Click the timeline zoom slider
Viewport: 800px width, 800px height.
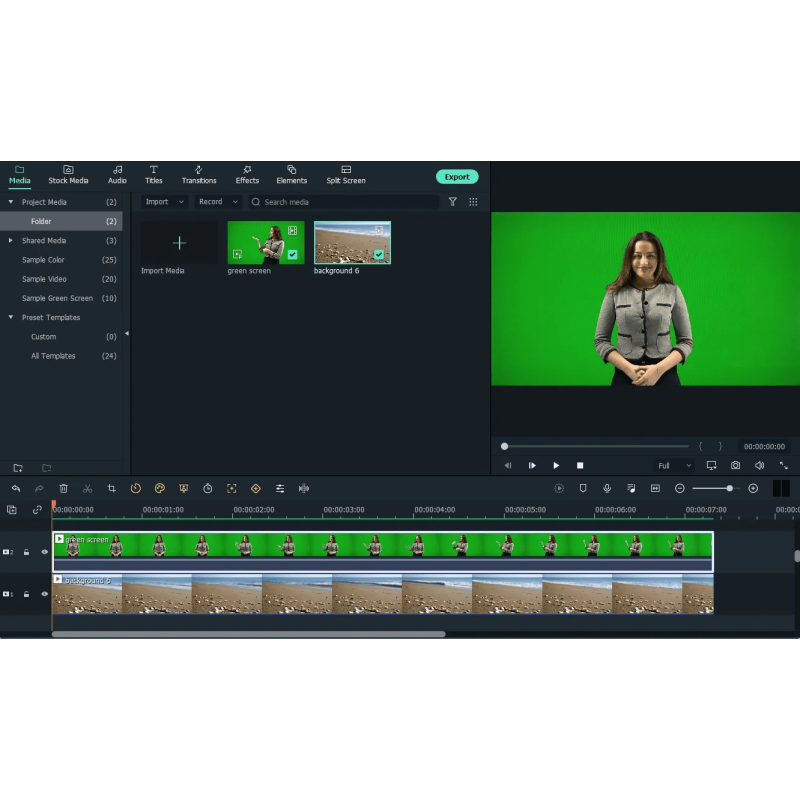click(x=715, y=488)
